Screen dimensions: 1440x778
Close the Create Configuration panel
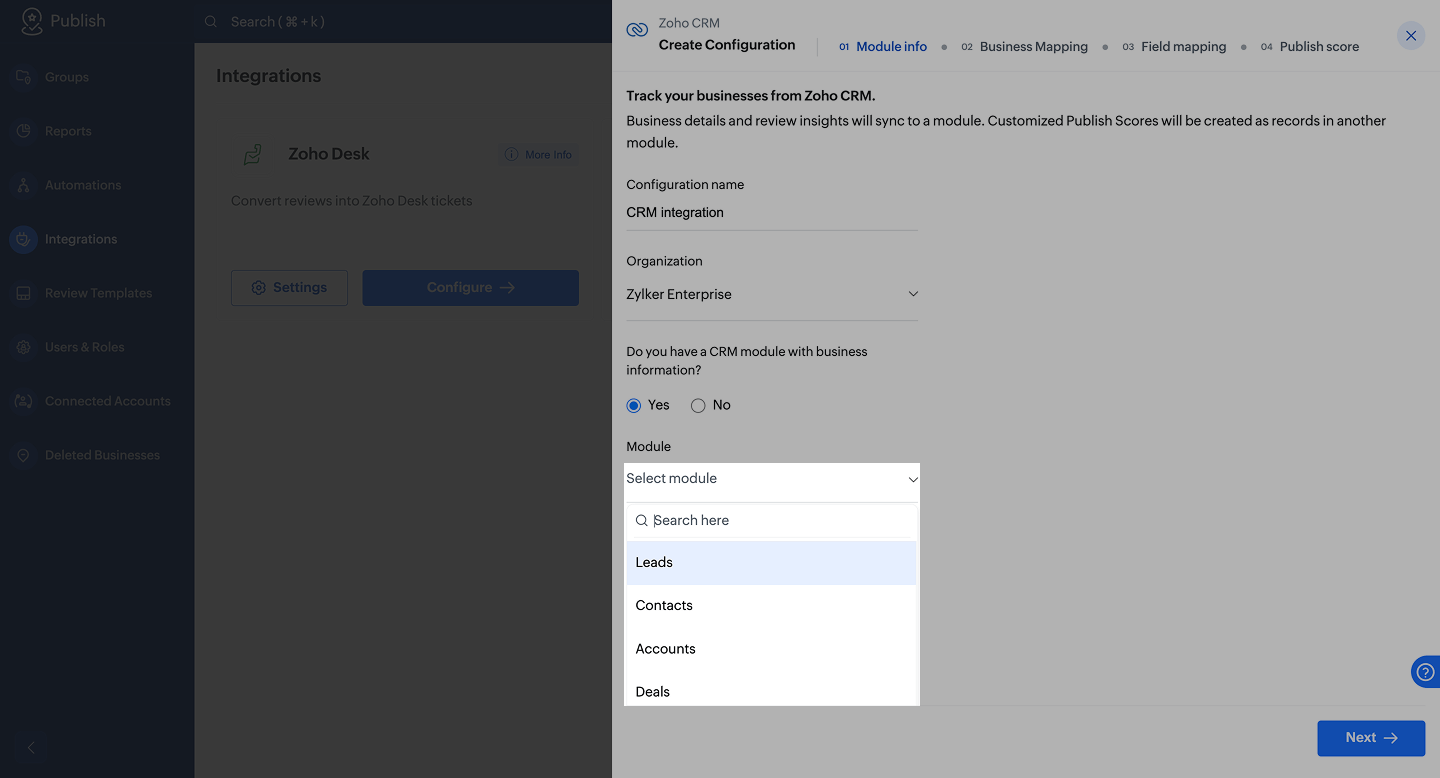[1411, 36]
